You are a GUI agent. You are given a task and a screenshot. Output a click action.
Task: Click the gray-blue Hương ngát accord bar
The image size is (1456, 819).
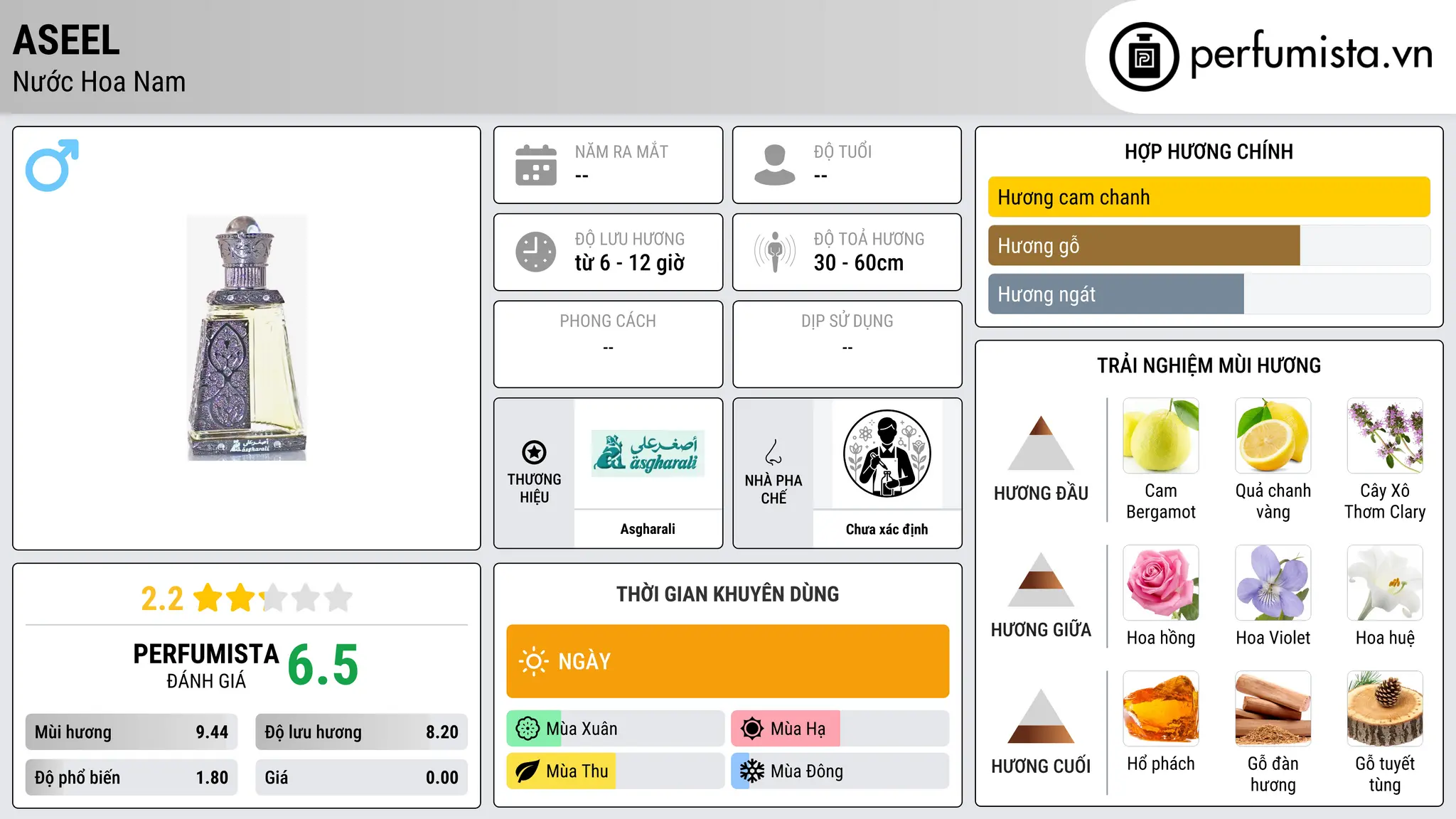pos(1209,294)
